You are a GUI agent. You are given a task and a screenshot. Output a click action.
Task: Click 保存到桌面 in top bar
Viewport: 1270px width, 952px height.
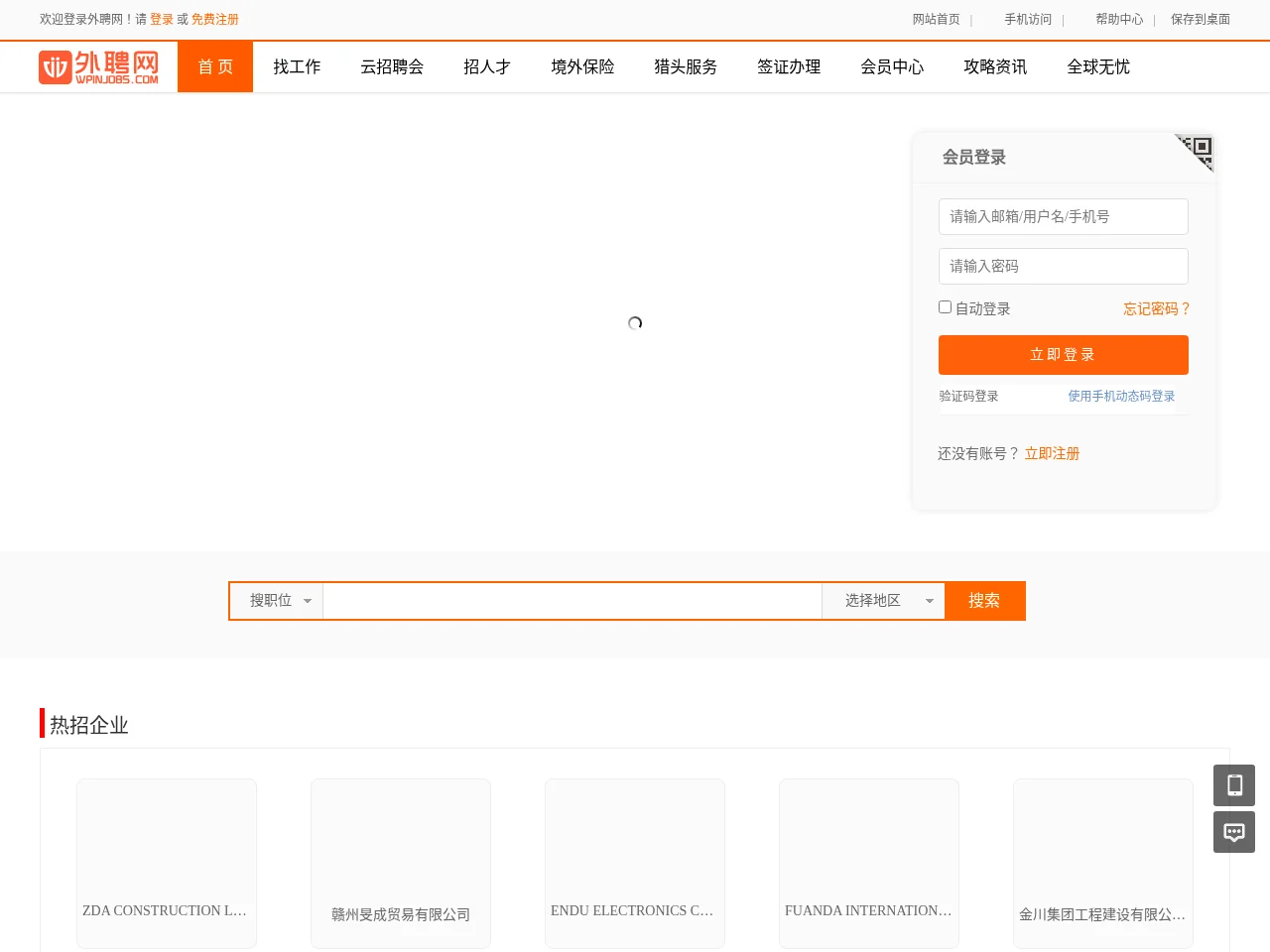pos(1201,20)
